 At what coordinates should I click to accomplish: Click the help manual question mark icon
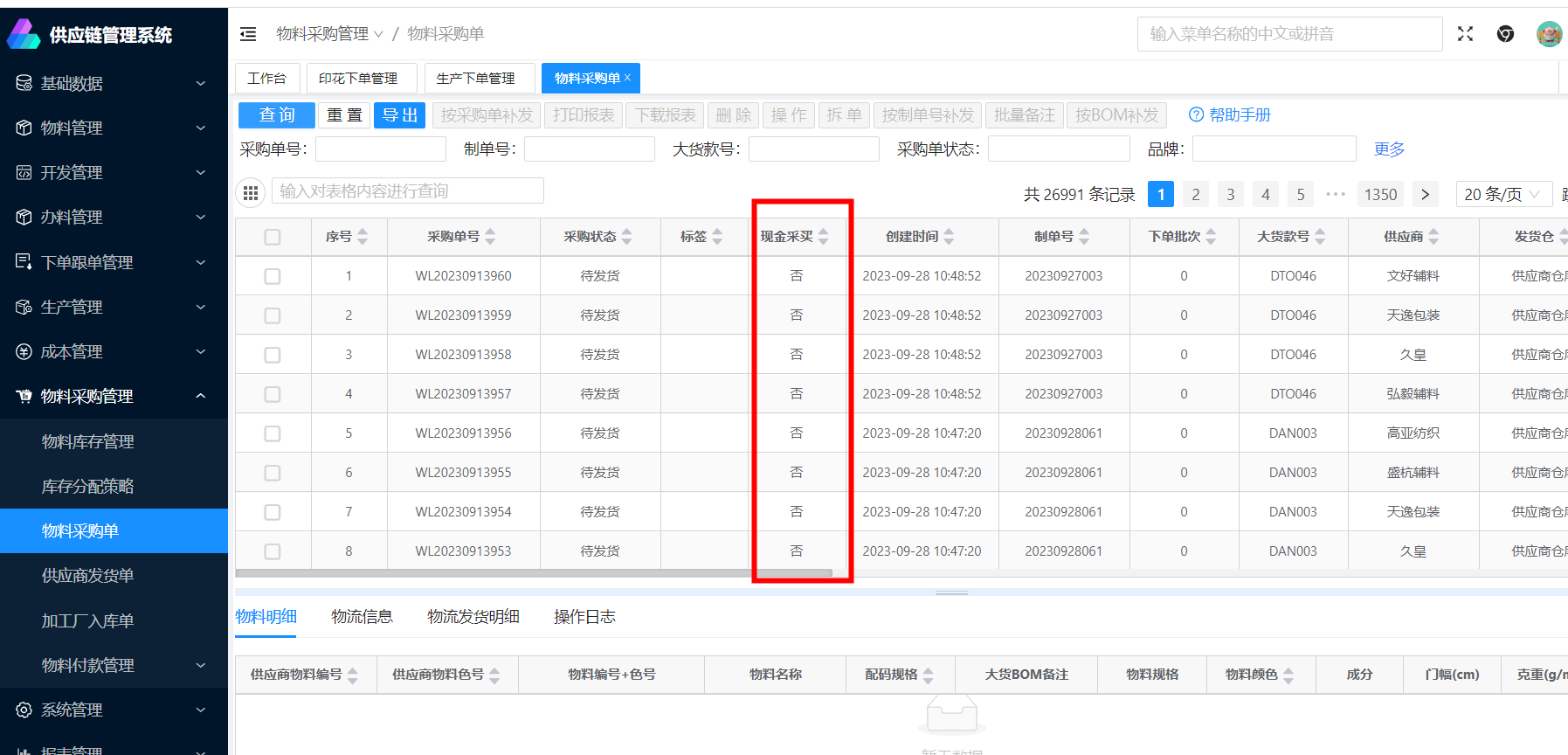coord(1196,115)
